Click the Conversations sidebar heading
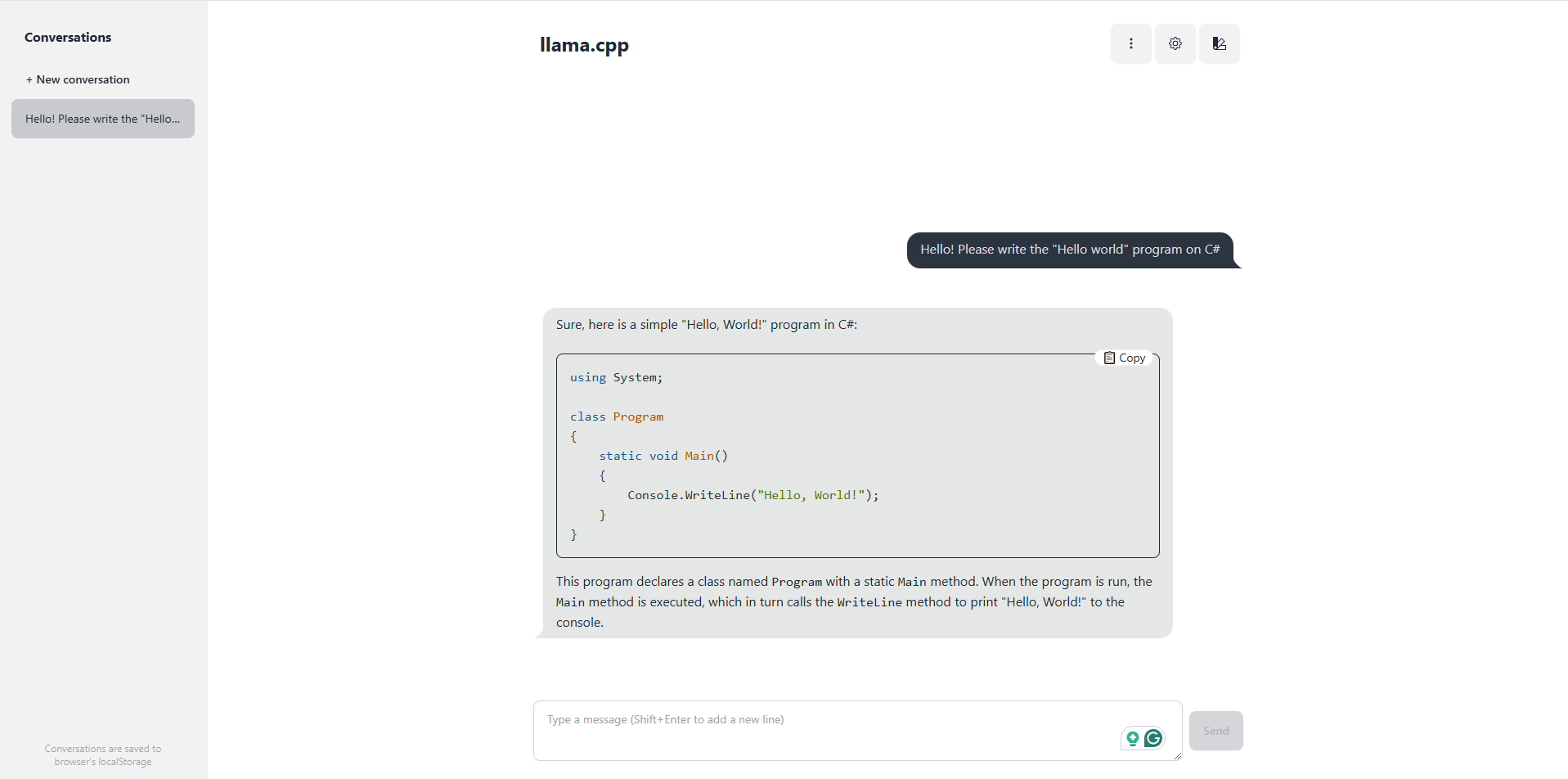The width and height of the screenshot is (1568, 779). pyautogui.click(x=68, y=38)
